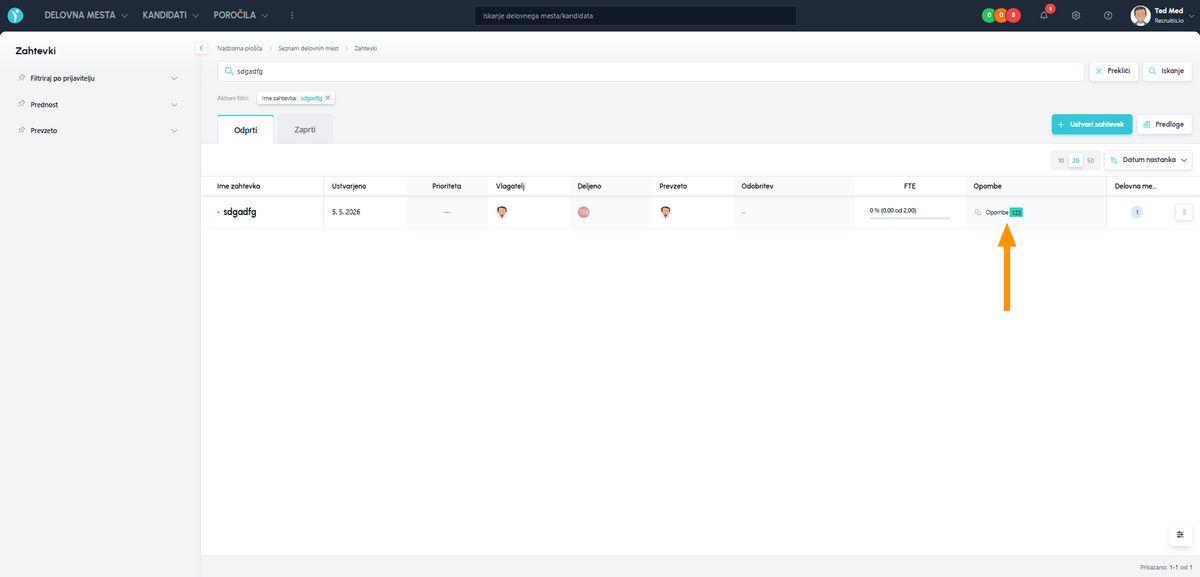Show 50 rows per page
The image size is (1200, 577).
(1090, 160)
